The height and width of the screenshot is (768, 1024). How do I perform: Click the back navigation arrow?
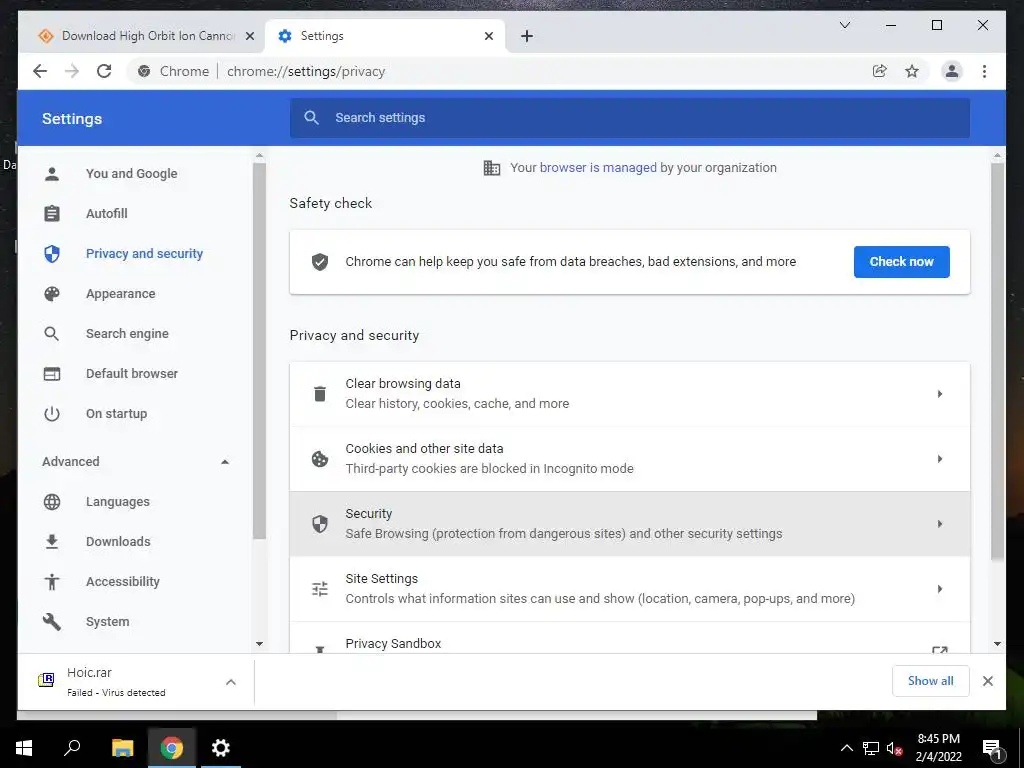40,71
